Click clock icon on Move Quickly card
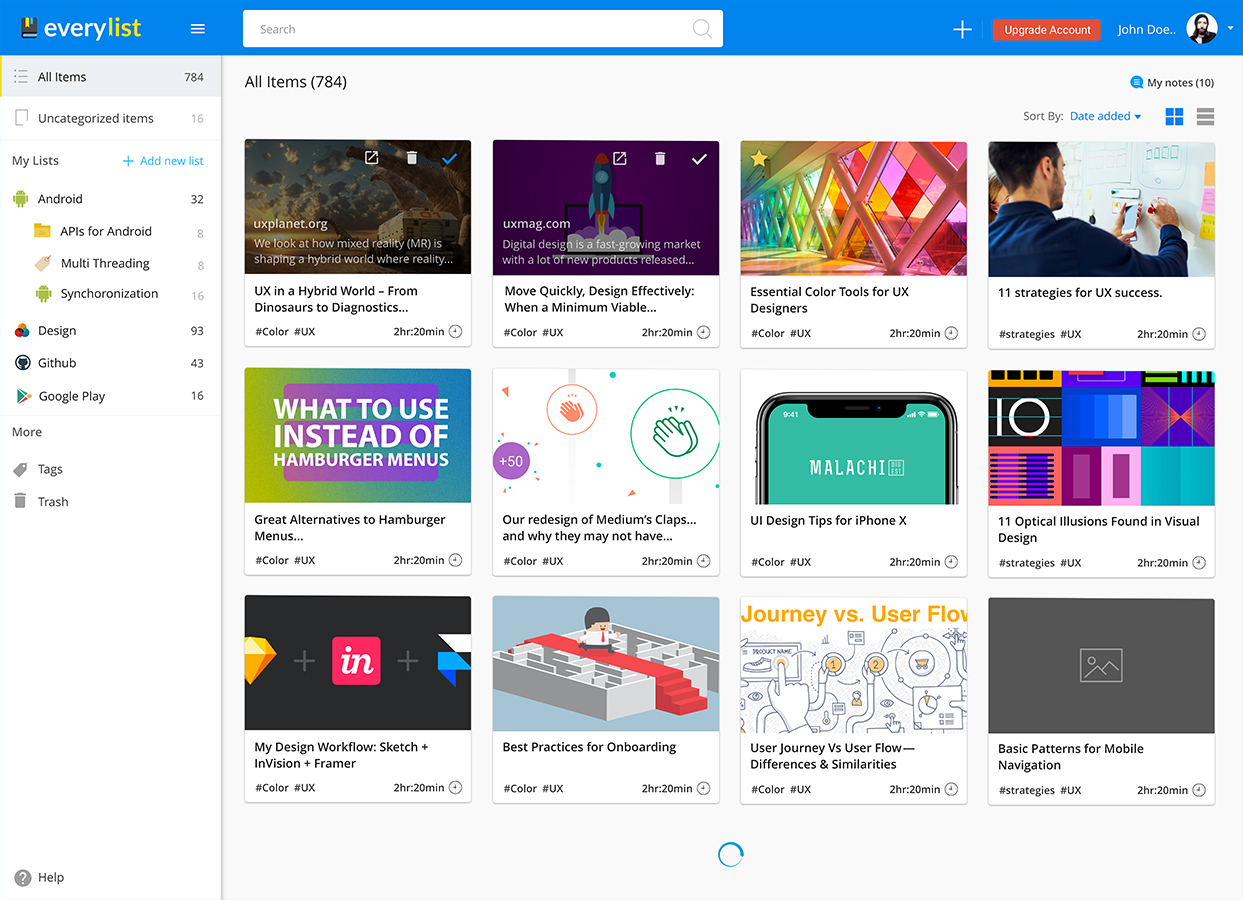Image resolution: width=1243 pixels, height=900 pixels. tap(703, 332)
